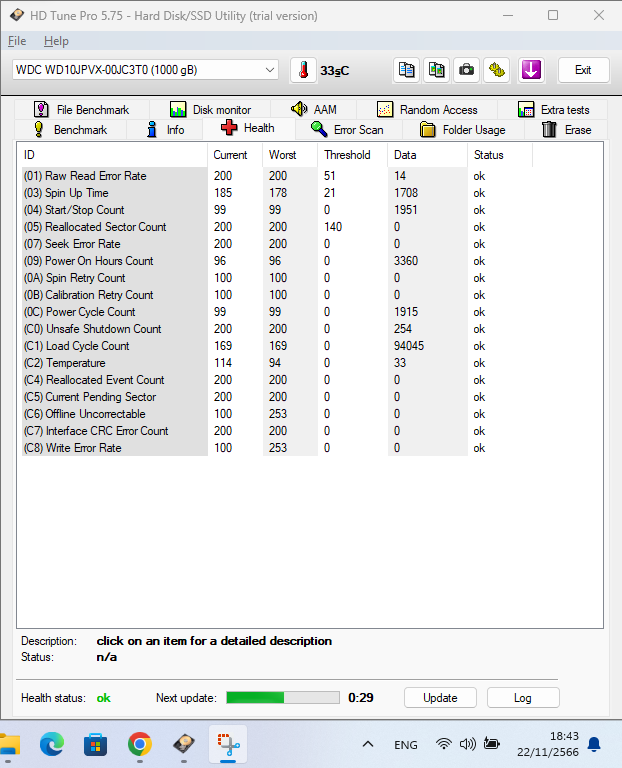Select the Calibration Retry Count row
Viewport: 622px width, 768px height.
point(277,295)
